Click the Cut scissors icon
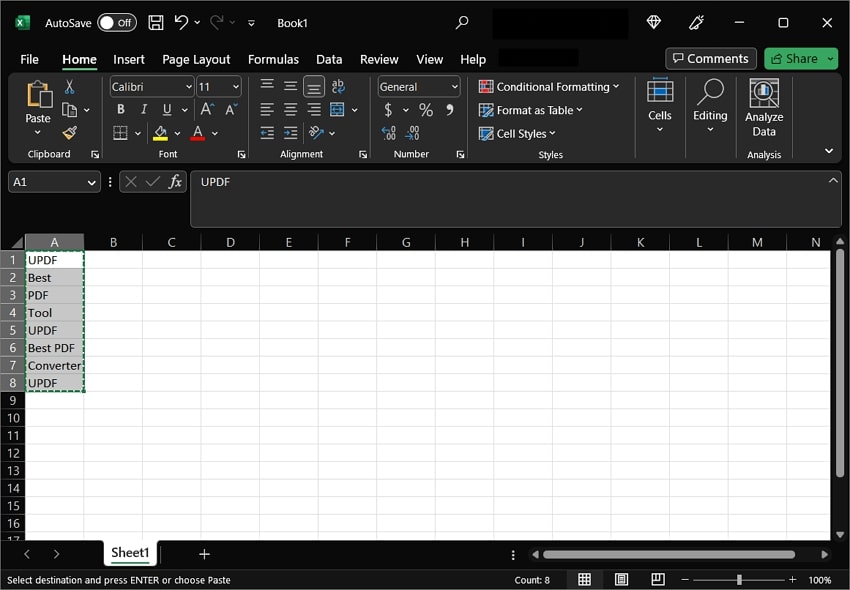Image resolution: width=850 pixels, height=590 pixels. [69, 87]
